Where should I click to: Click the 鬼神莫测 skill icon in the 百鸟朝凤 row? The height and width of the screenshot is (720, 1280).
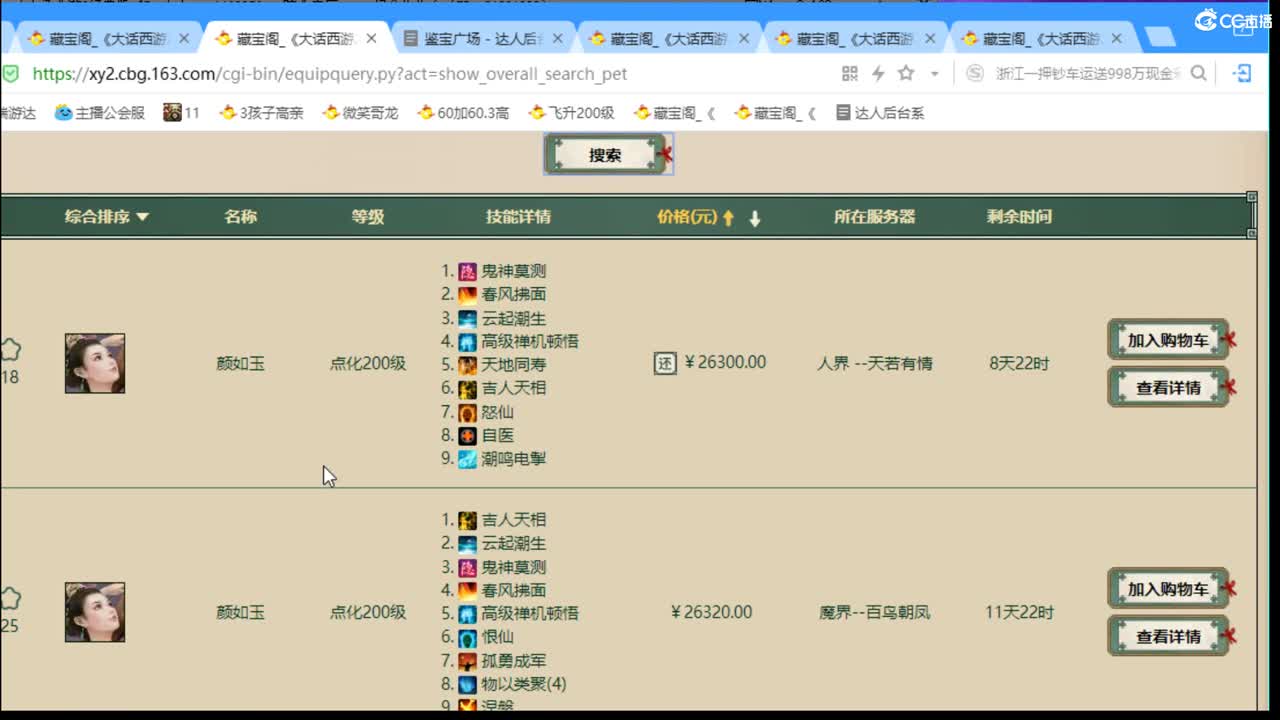pos(467,567)
